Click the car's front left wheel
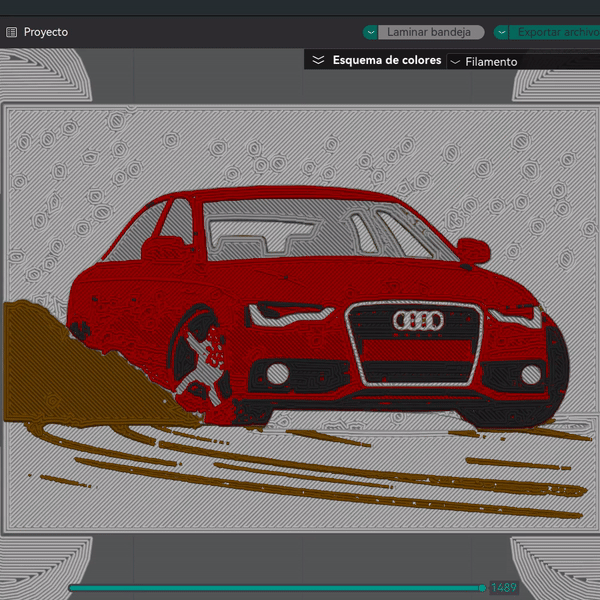This screenshot has width=600, height=600. [200, 365]
